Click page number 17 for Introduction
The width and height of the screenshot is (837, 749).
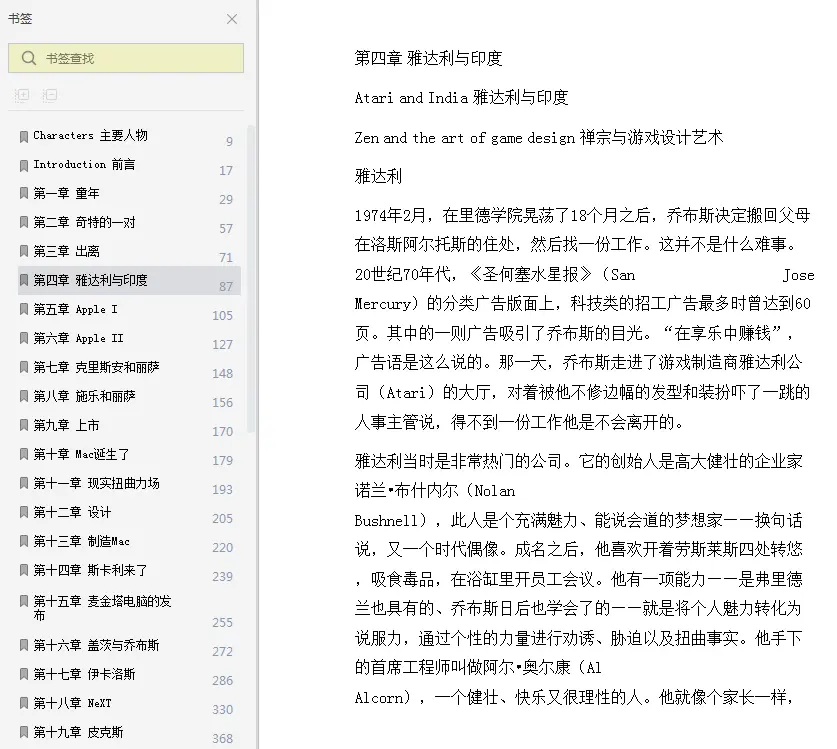[x=226, y=170]
